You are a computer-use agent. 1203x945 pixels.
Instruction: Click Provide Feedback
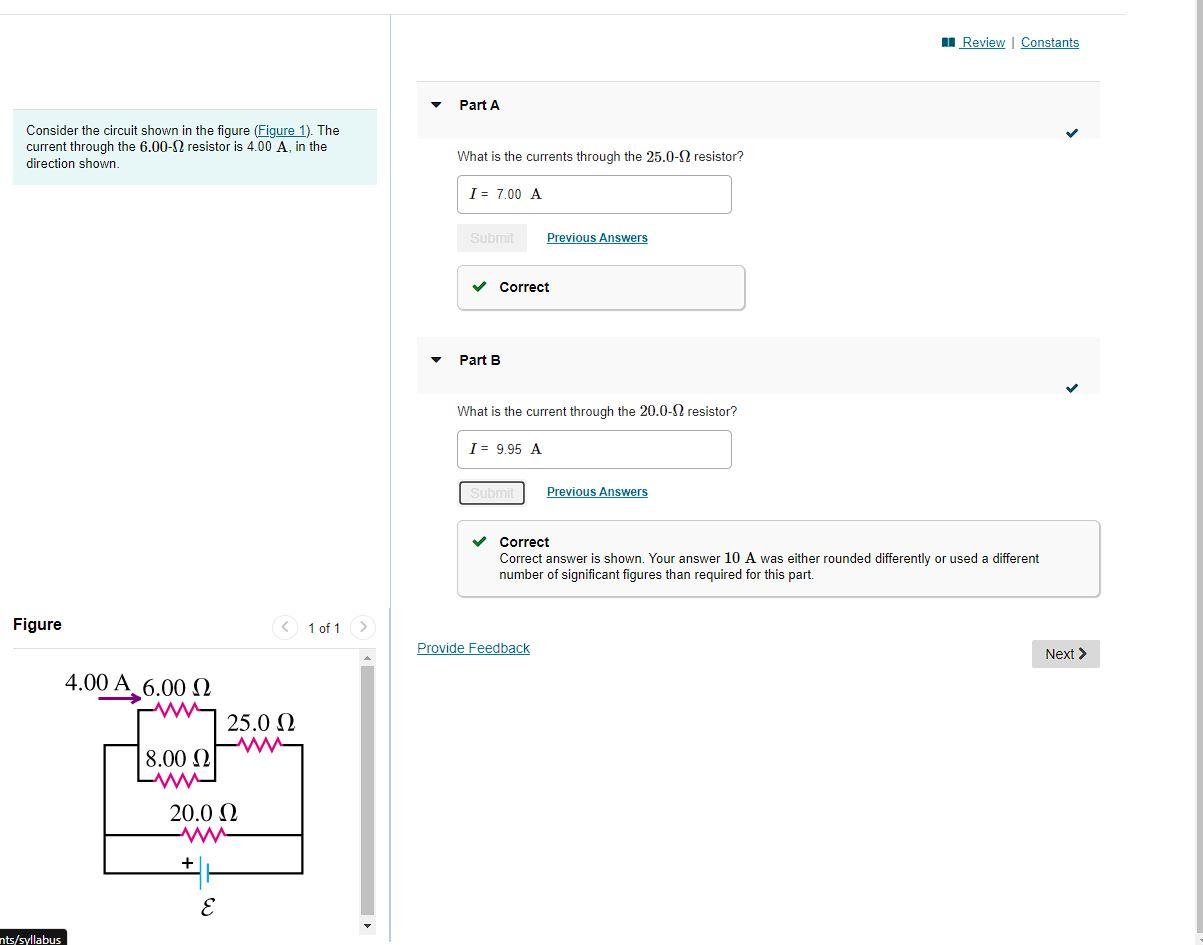point(473,647)
